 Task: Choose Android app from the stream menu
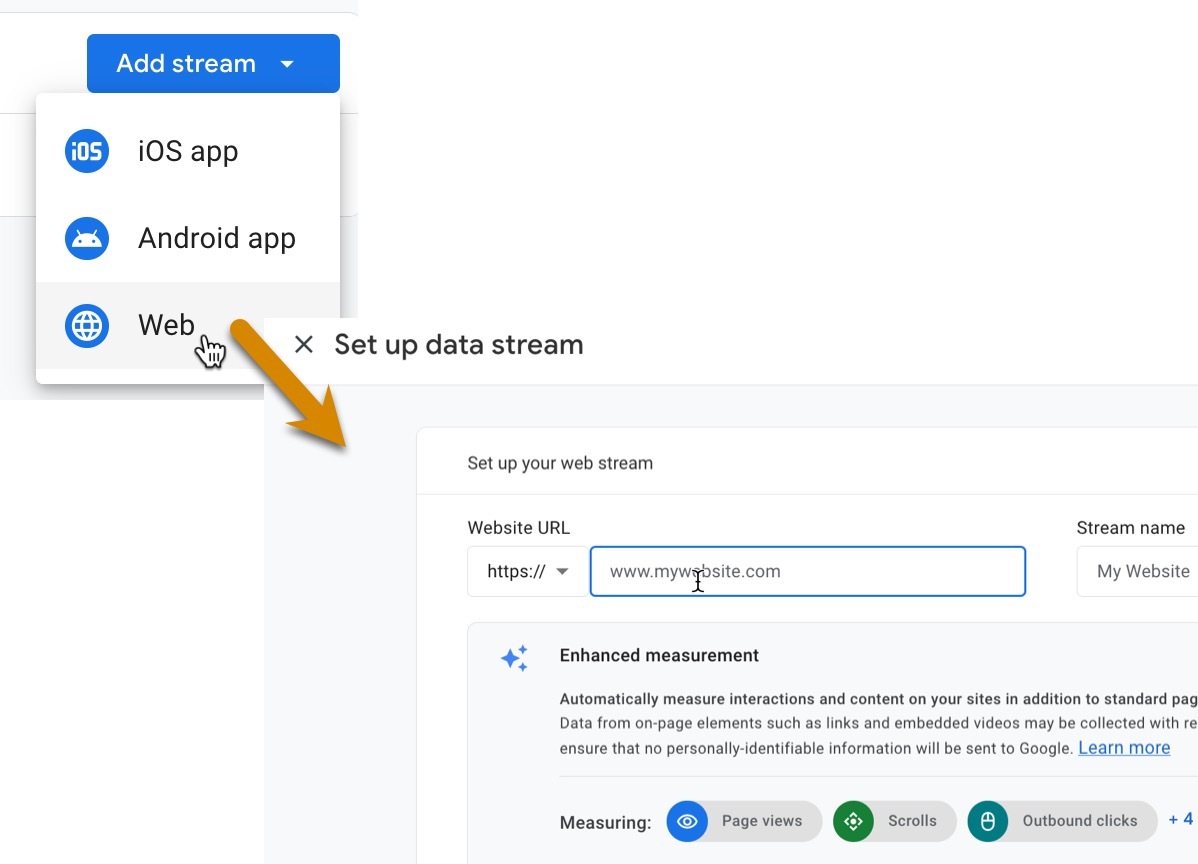click(188, 238)
